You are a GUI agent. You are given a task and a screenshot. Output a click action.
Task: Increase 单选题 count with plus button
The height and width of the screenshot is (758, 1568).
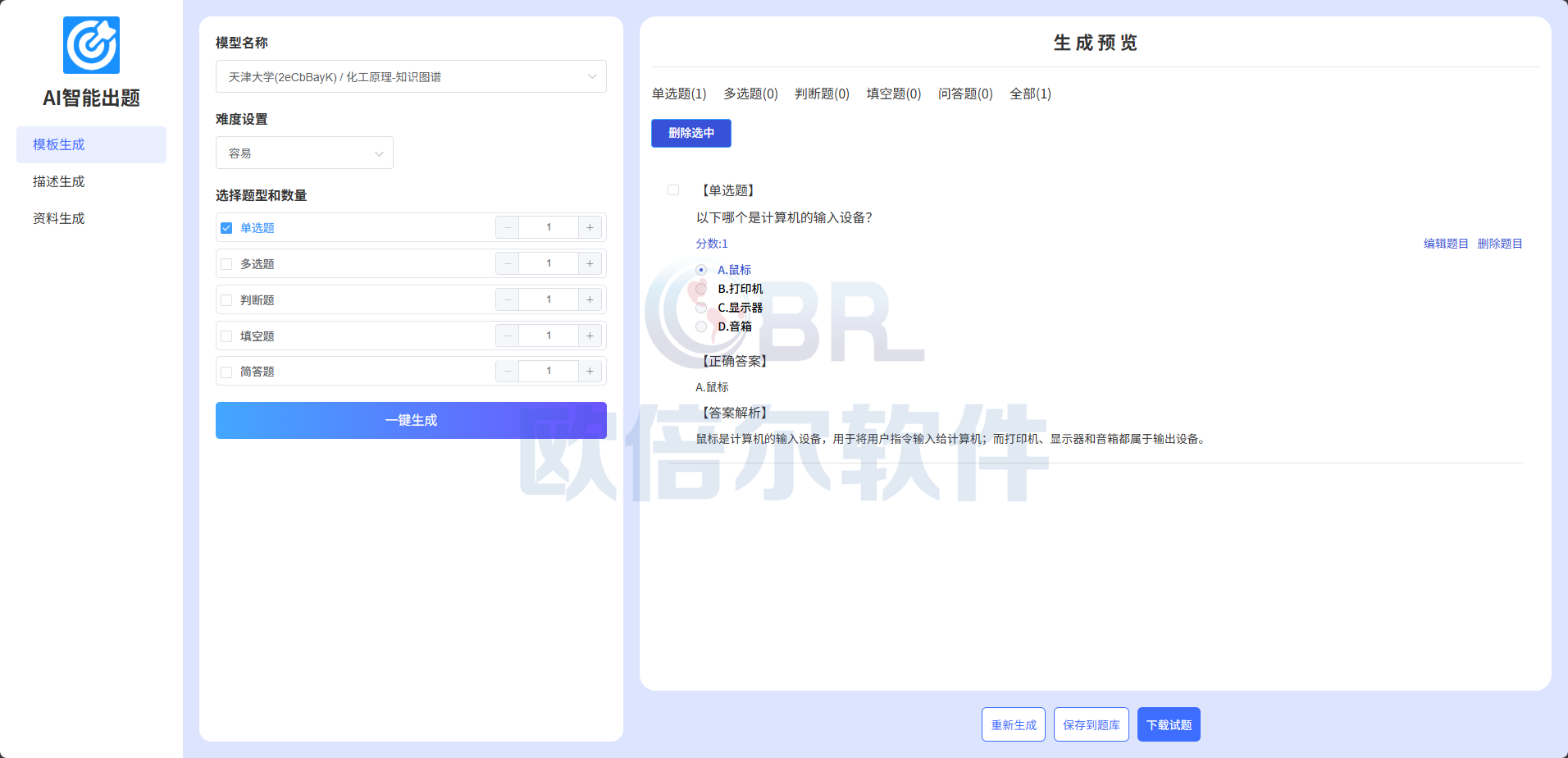coord(590,227)
